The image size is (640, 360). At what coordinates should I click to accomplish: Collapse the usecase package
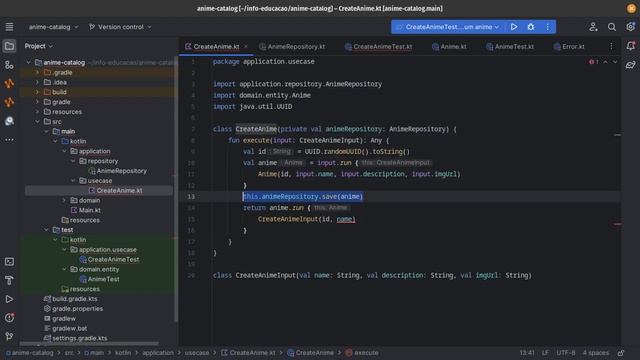[x=73, y=180]
